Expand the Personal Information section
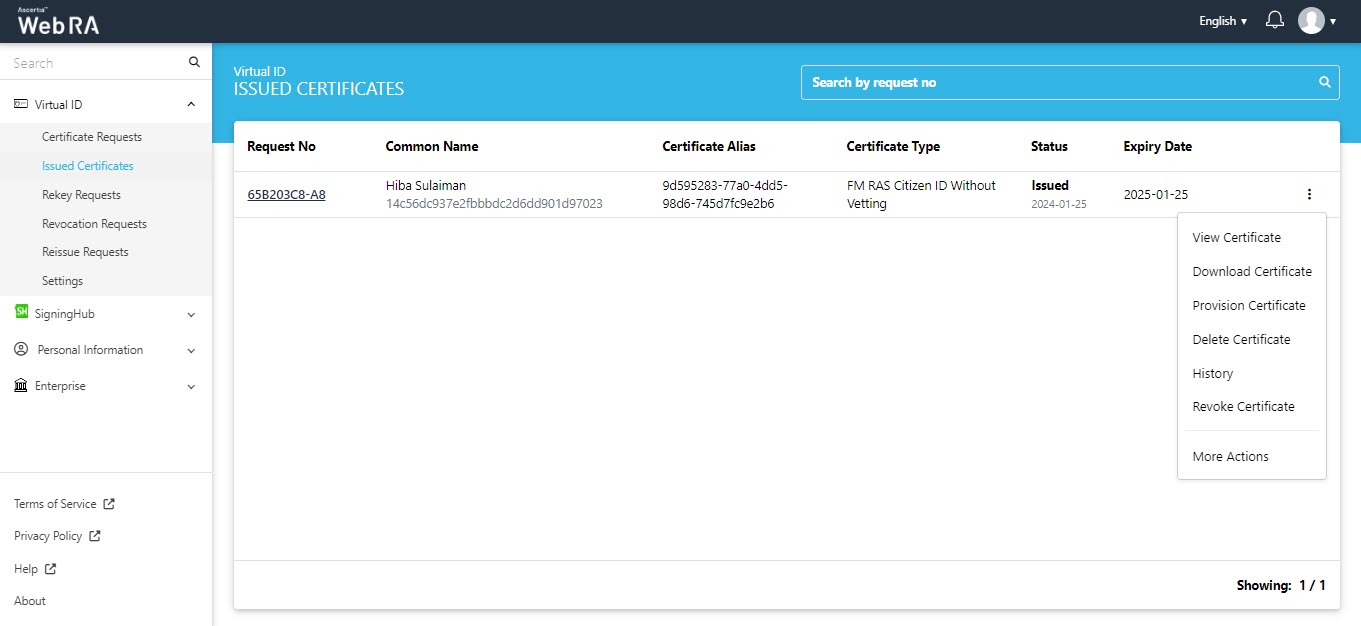The width and height of the screenshot is (1361, 626). point(191,350)
